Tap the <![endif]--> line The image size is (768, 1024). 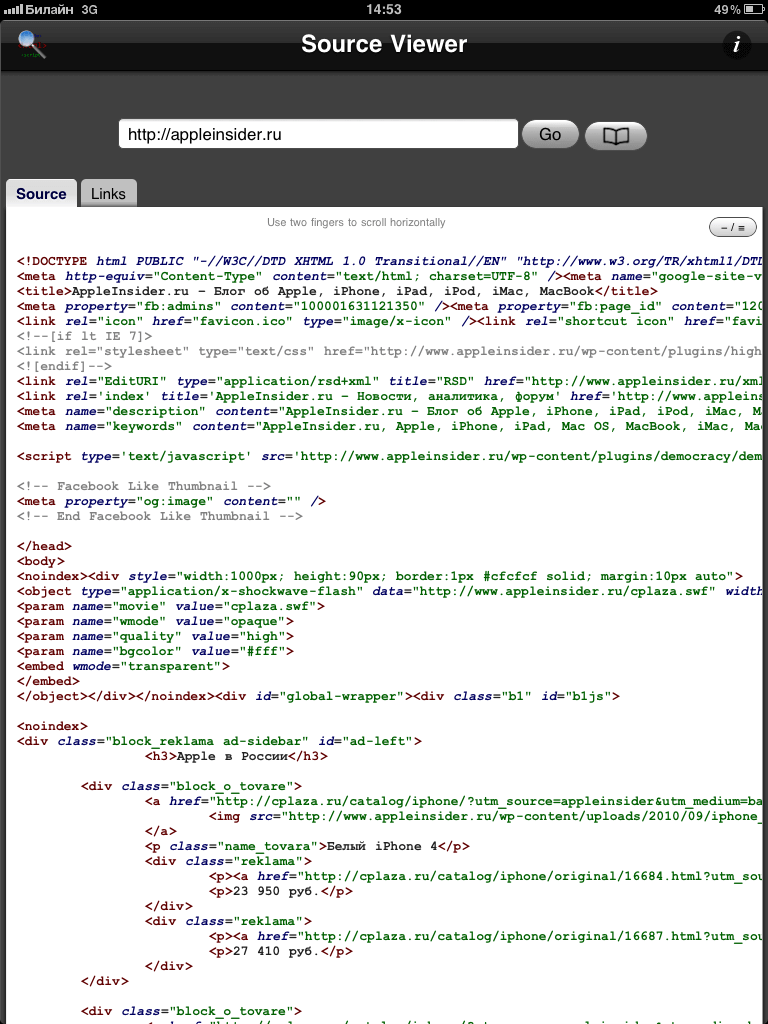[x=65, y=366]
